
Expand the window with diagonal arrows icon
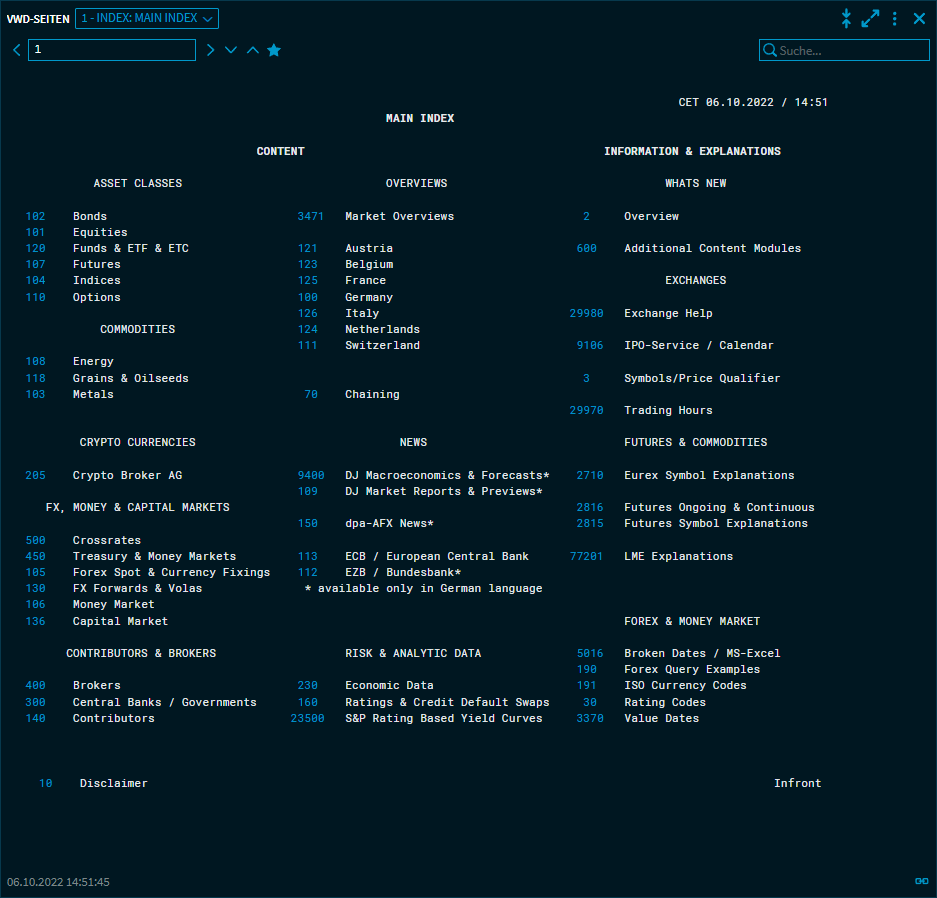tap(870, 18)
